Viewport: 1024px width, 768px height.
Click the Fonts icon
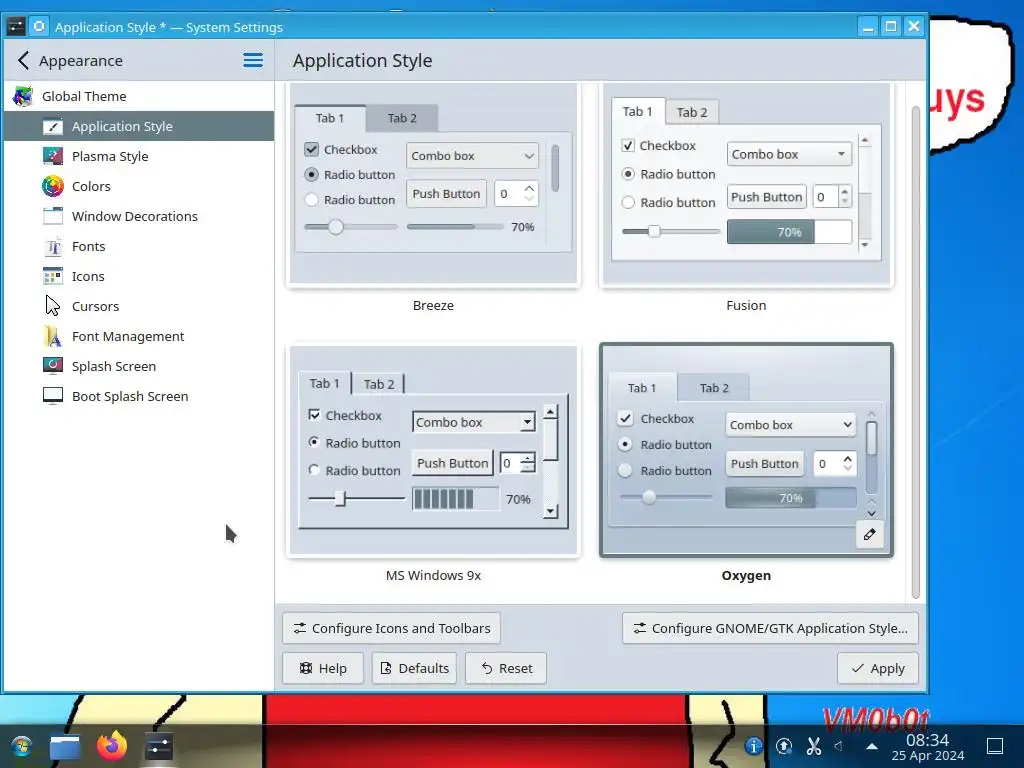click(x=53, y=246)
